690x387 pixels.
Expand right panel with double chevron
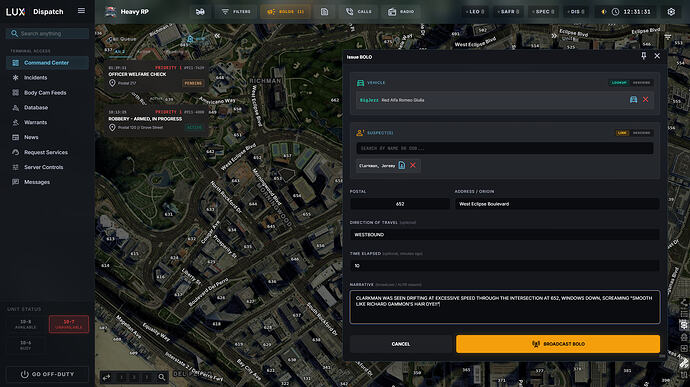point(554,36)
